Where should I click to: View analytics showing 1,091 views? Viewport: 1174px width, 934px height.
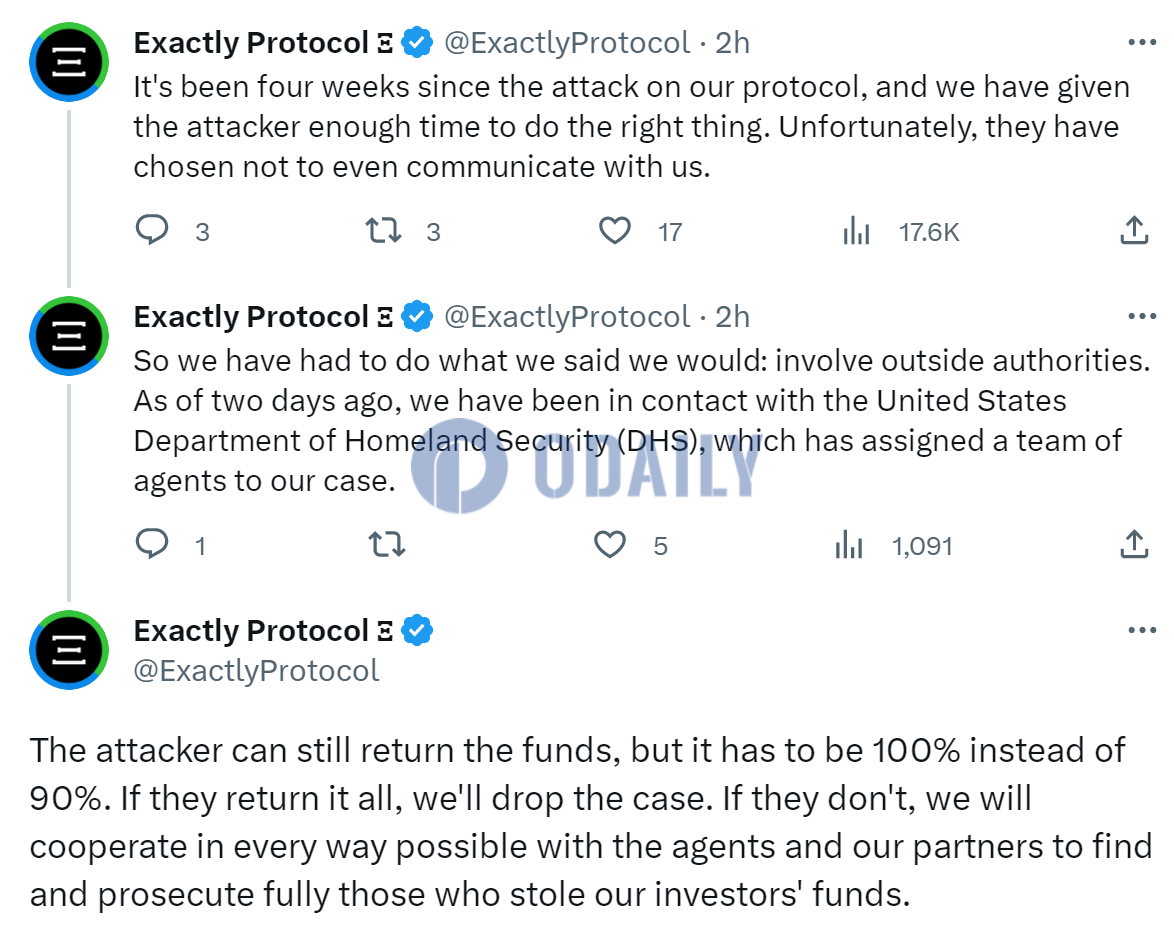pyautogui.click(x=849, y=545)
